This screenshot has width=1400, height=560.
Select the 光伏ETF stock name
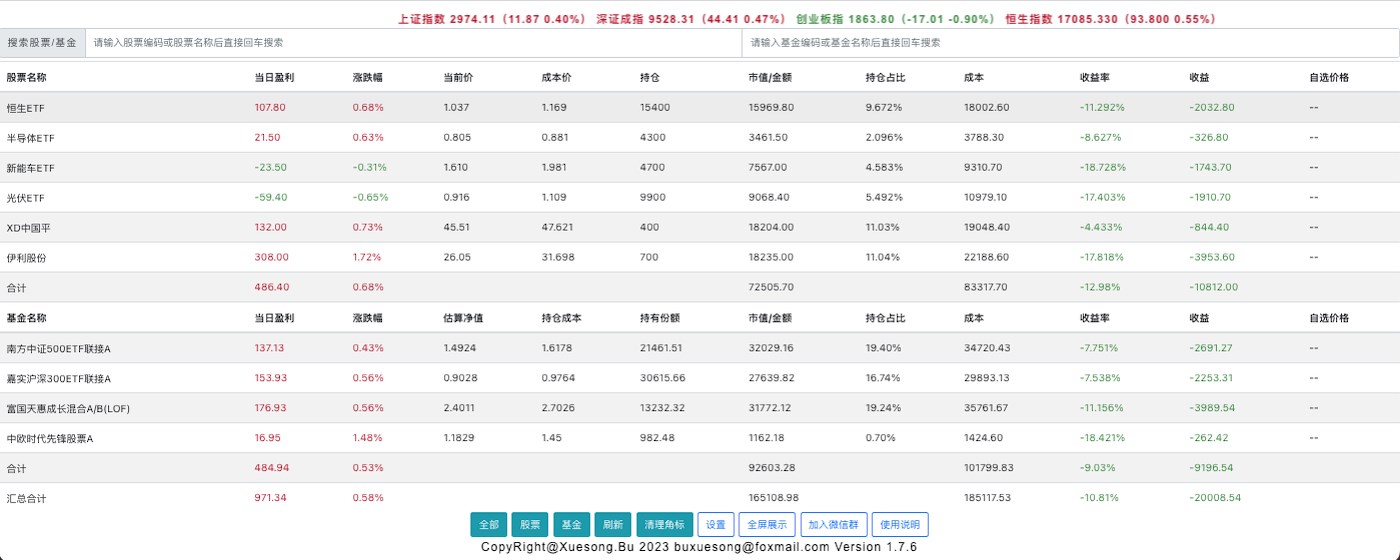26,197
